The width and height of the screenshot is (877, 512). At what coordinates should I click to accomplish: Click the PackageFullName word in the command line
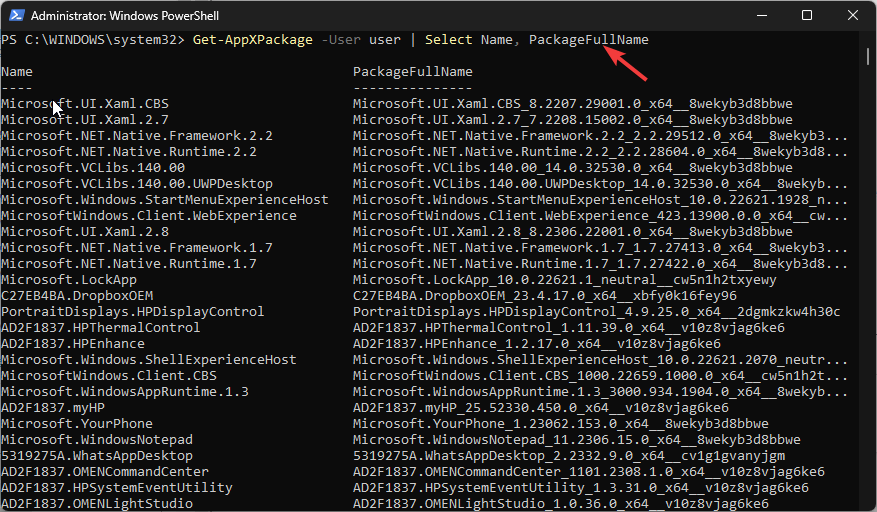click(589, 40)
